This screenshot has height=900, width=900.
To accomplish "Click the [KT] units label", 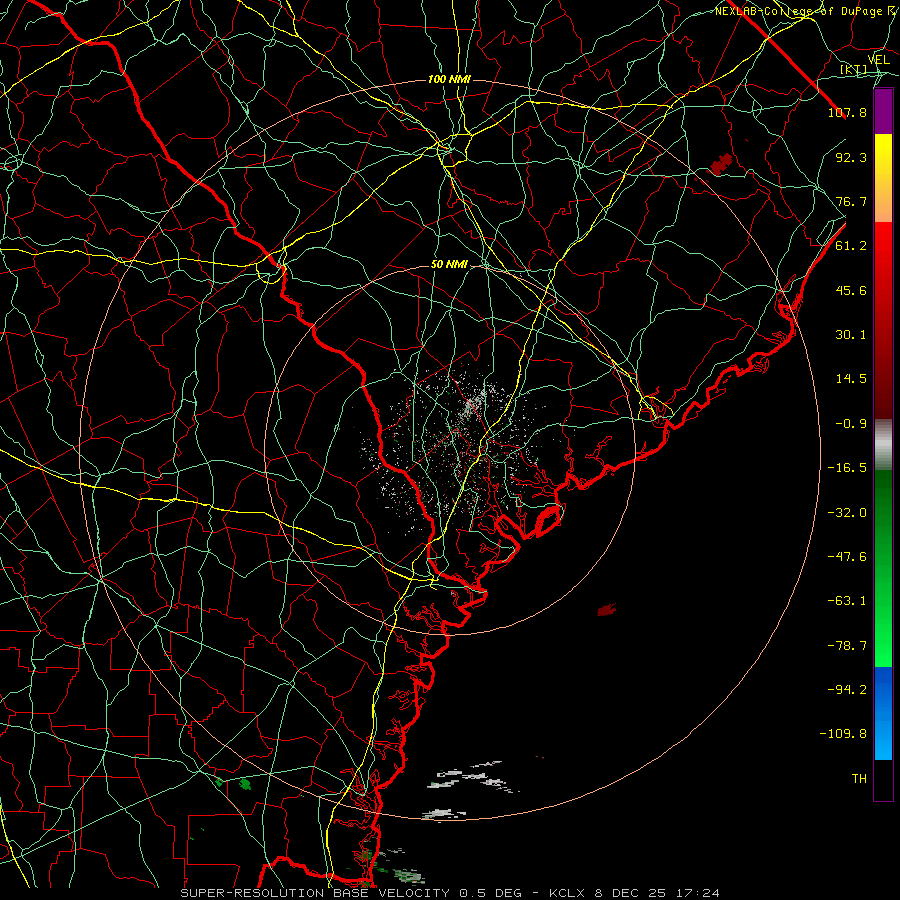I will (x=854, y=69).
